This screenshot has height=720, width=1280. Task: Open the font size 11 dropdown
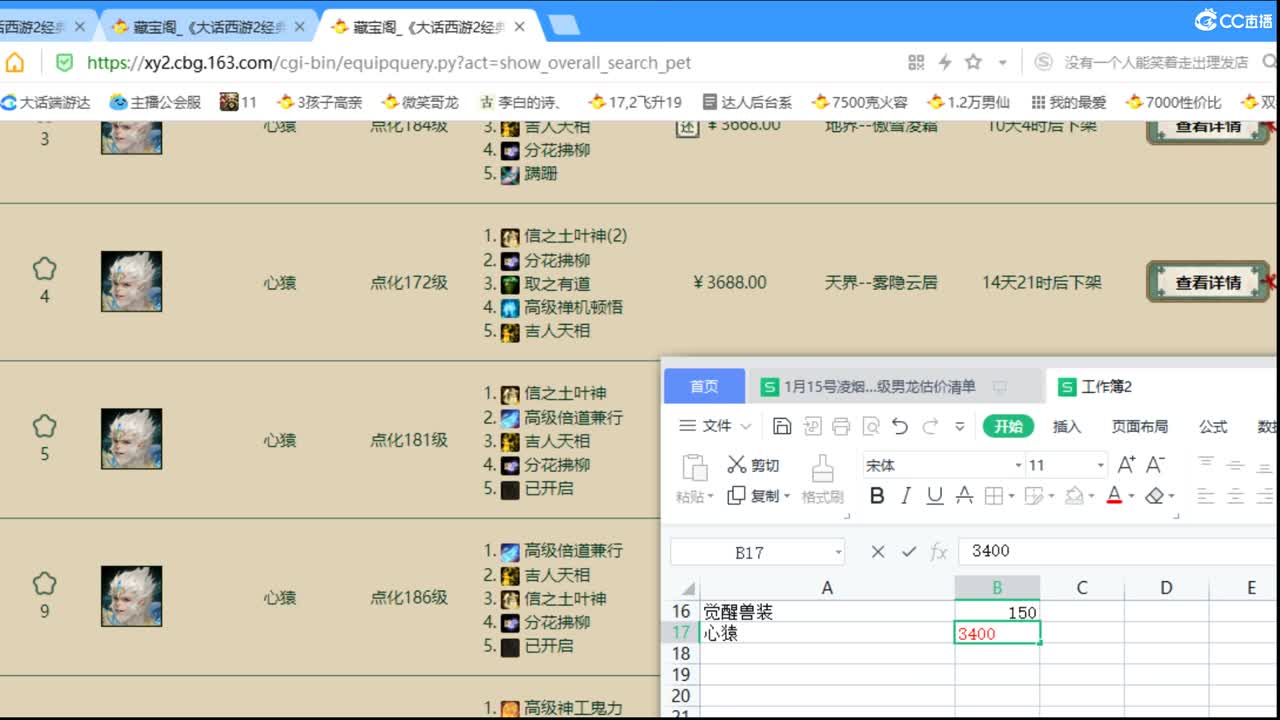click(x=1100, y=465)
